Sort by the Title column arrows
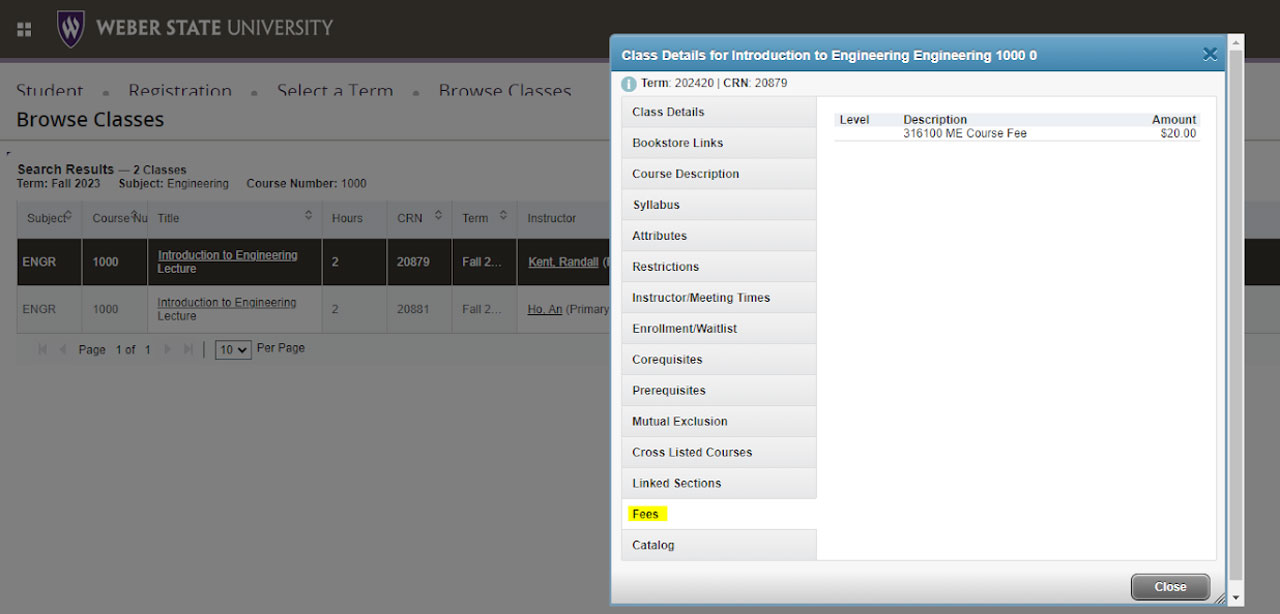Screen dimensions: 1280x614 tap(308, 216)
